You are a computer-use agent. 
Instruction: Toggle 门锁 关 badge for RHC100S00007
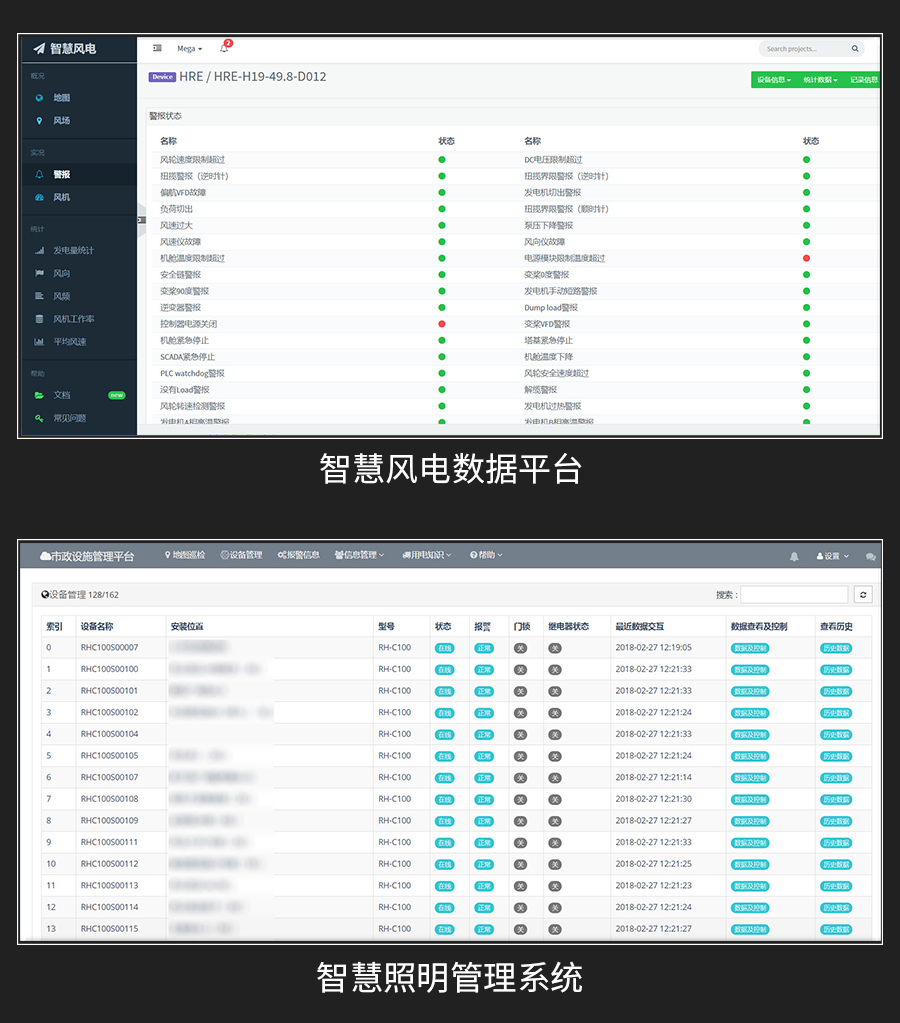520,648
